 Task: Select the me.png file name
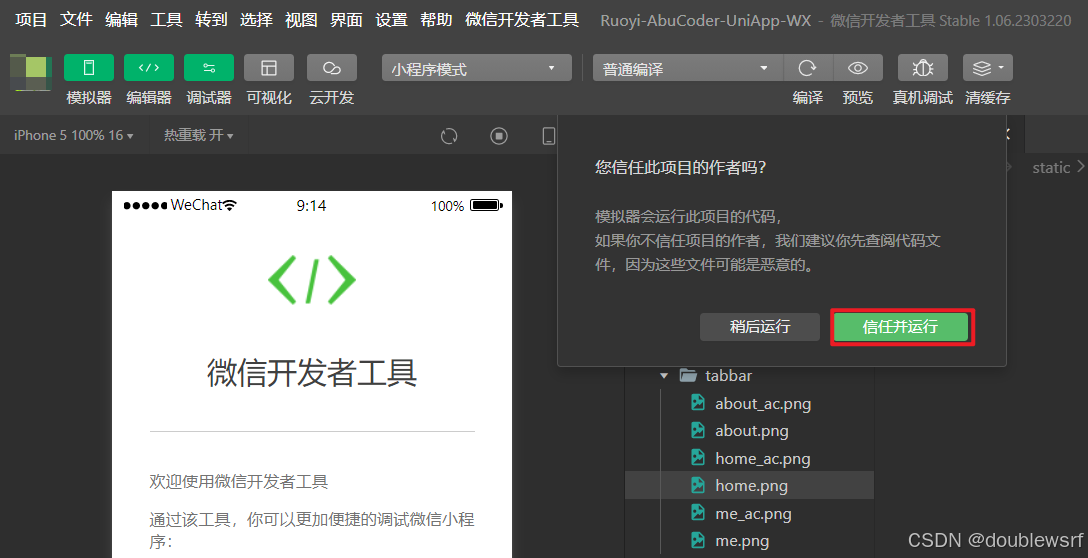click(742, 541)
